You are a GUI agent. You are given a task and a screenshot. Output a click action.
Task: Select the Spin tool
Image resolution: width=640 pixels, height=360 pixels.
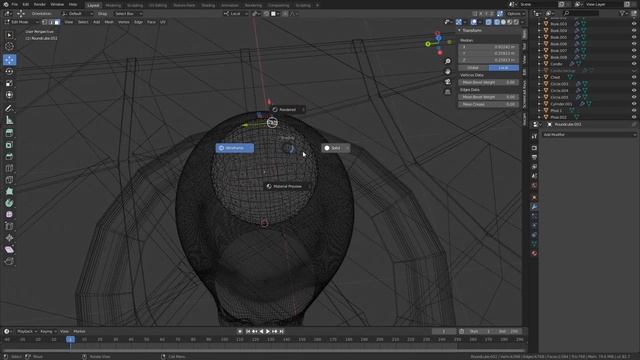pos(9,203)
